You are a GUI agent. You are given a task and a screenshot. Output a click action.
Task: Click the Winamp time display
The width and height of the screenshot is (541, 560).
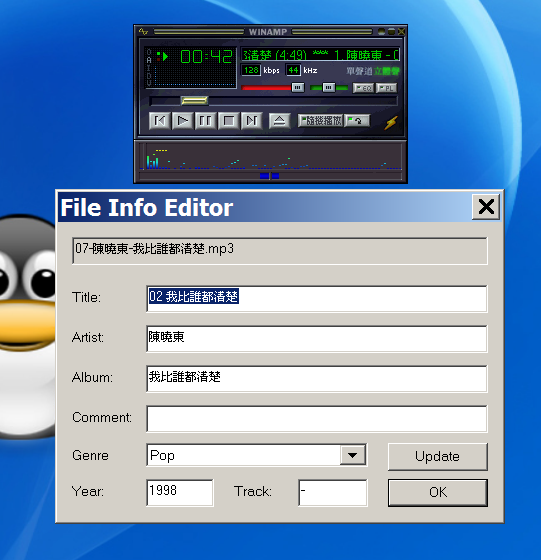pos(206,56)
